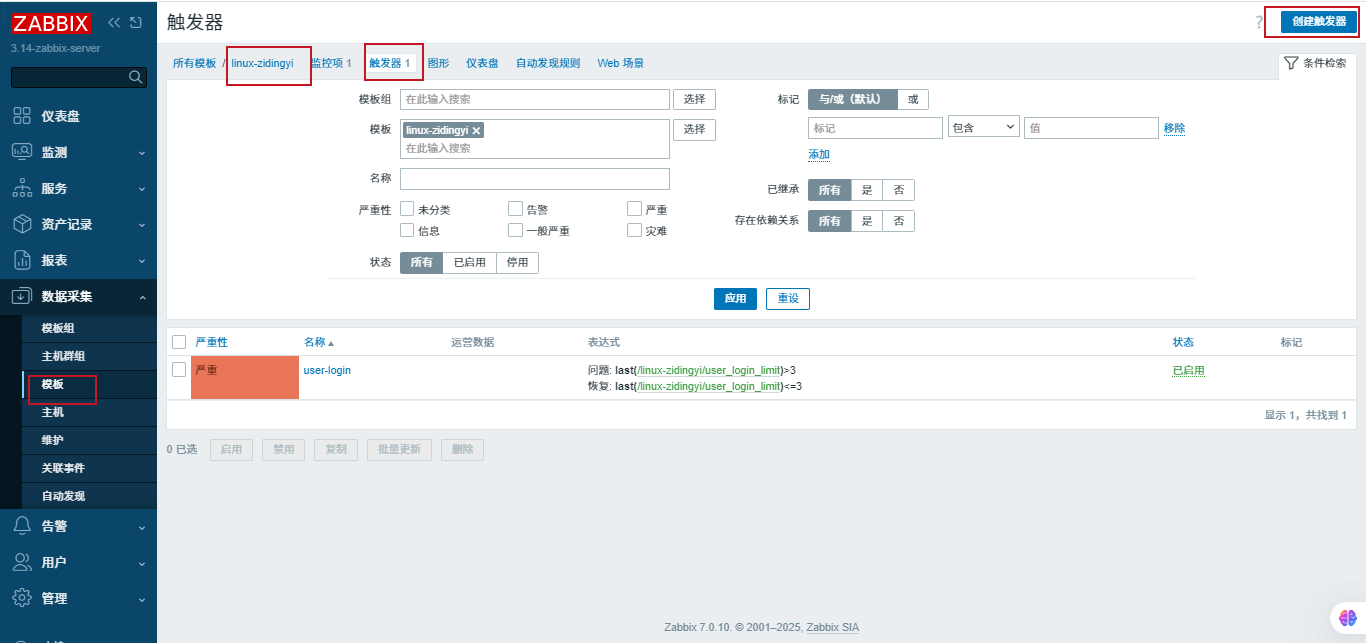Click the floating assistant icon bottom right
This screenshot has height=643, width=1366.
pos(1347,619)
